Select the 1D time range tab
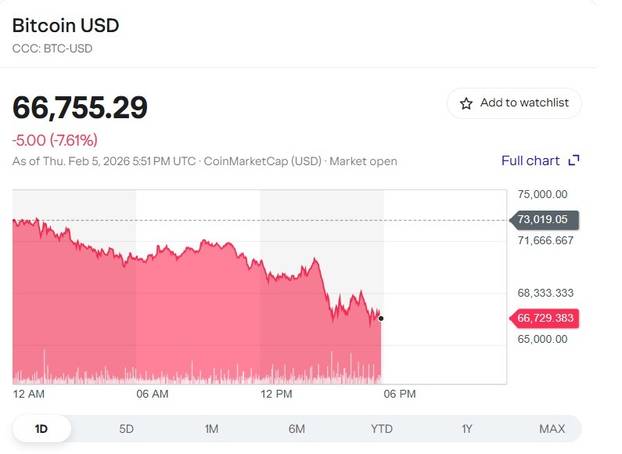This screenshot has height=454, width=622. click(41, 429)
